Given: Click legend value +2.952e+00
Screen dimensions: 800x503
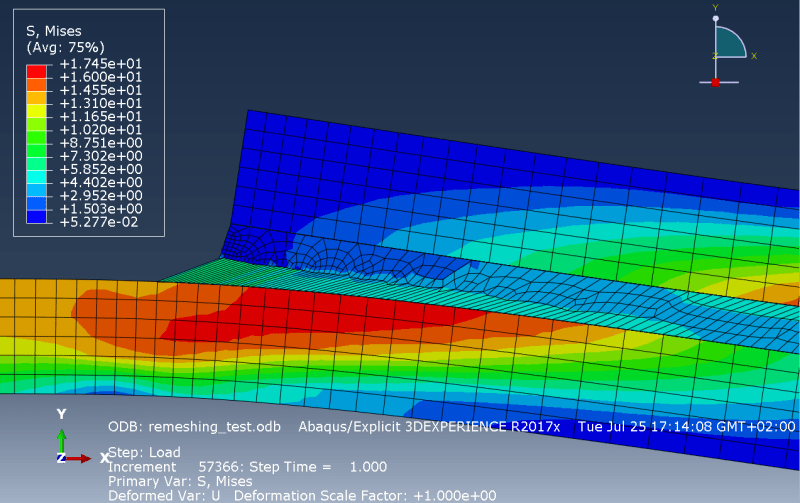Looking at the screenshot, I should coord(101,196).
